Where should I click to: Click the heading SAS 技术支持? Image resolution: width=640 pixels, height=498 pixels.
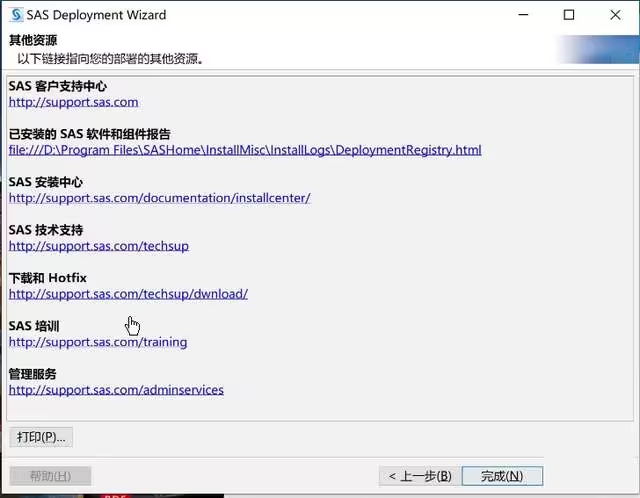(46, 230)
